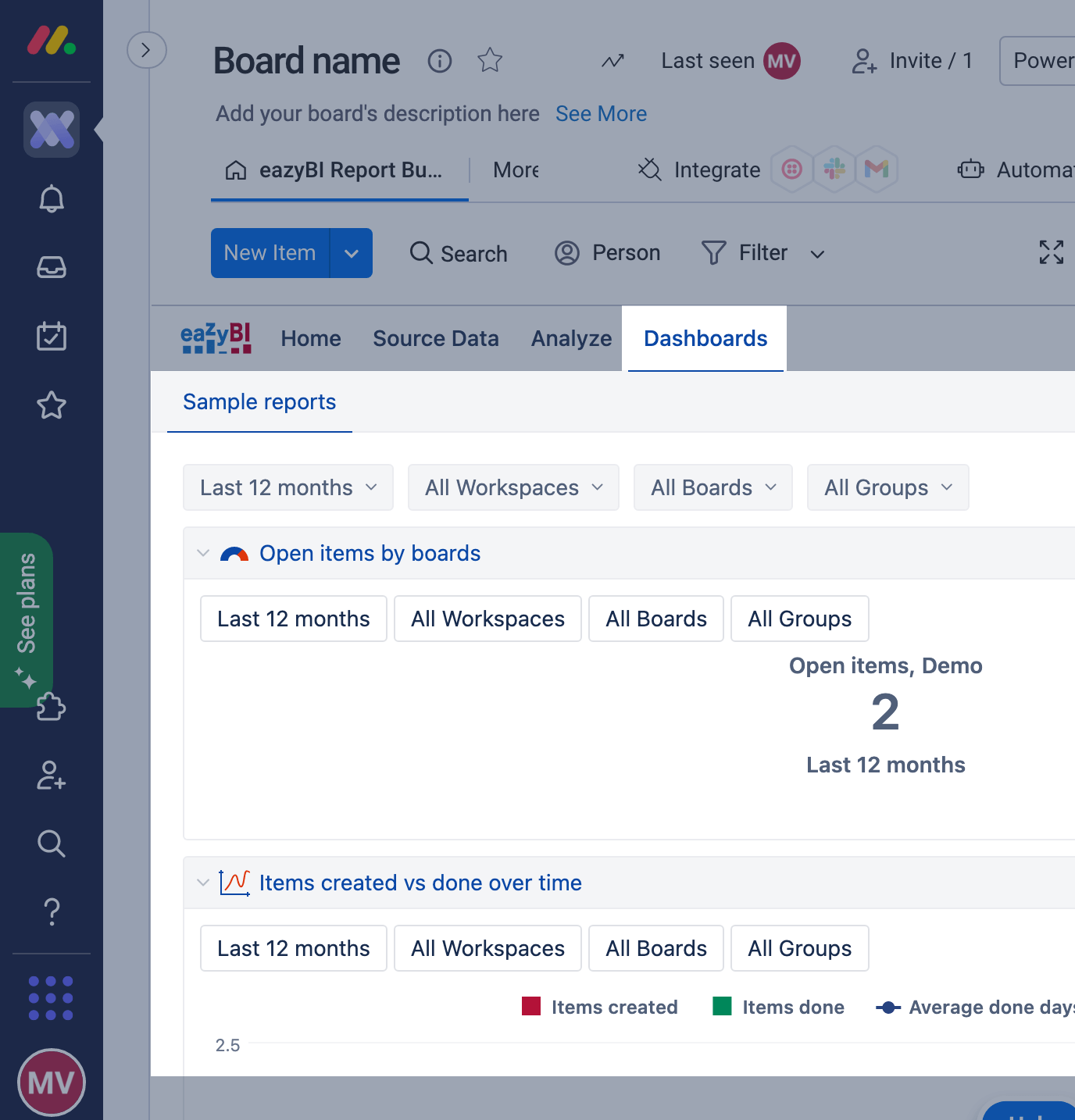Open My Work calendar icon
The width and height of the screenshot is (1075, 1120).
coord(52,336)
